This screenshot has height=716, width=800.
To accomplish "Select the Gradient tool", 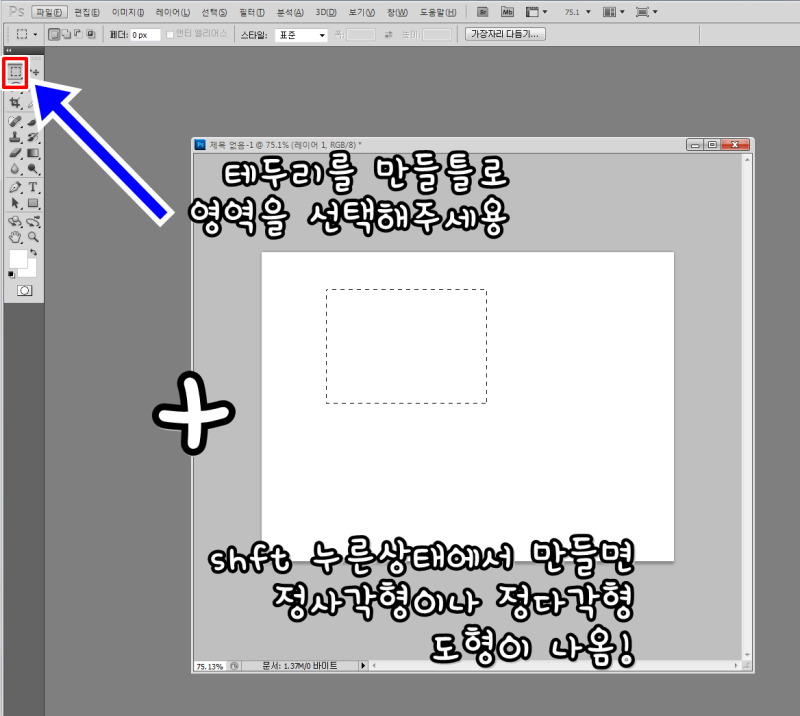I will coord(33,153).
